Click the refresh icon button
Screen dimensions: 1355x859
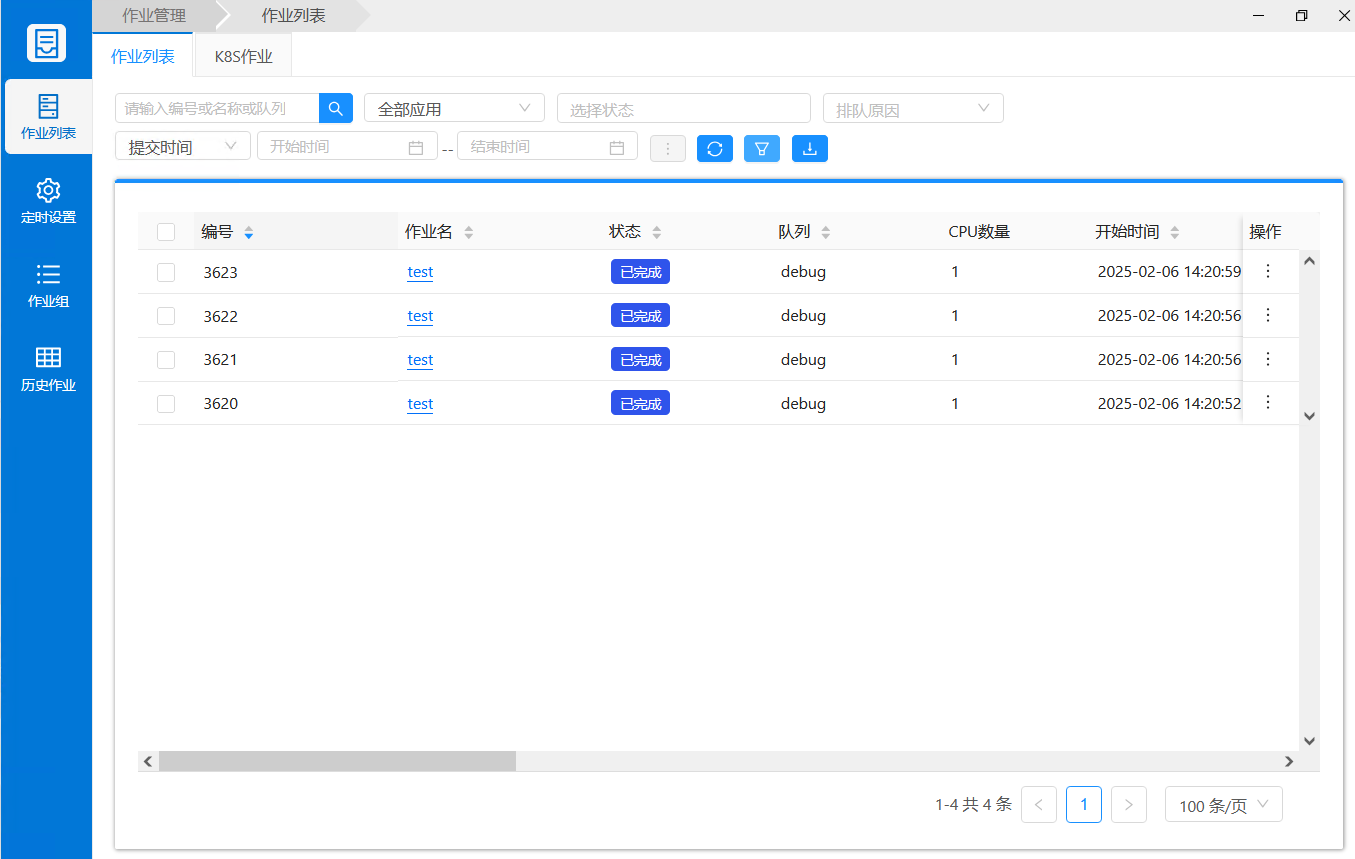(715, 148)
